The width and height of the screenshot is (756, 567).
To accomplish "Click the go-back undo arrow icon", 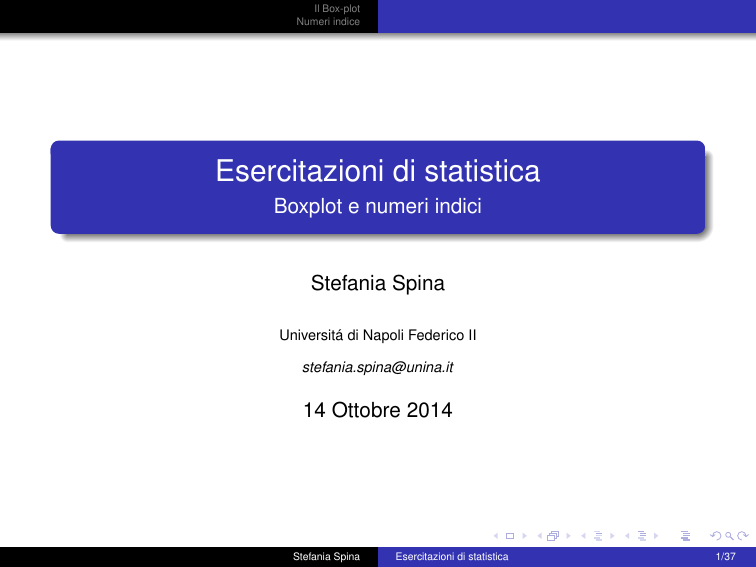I will [x=716, y=536].
